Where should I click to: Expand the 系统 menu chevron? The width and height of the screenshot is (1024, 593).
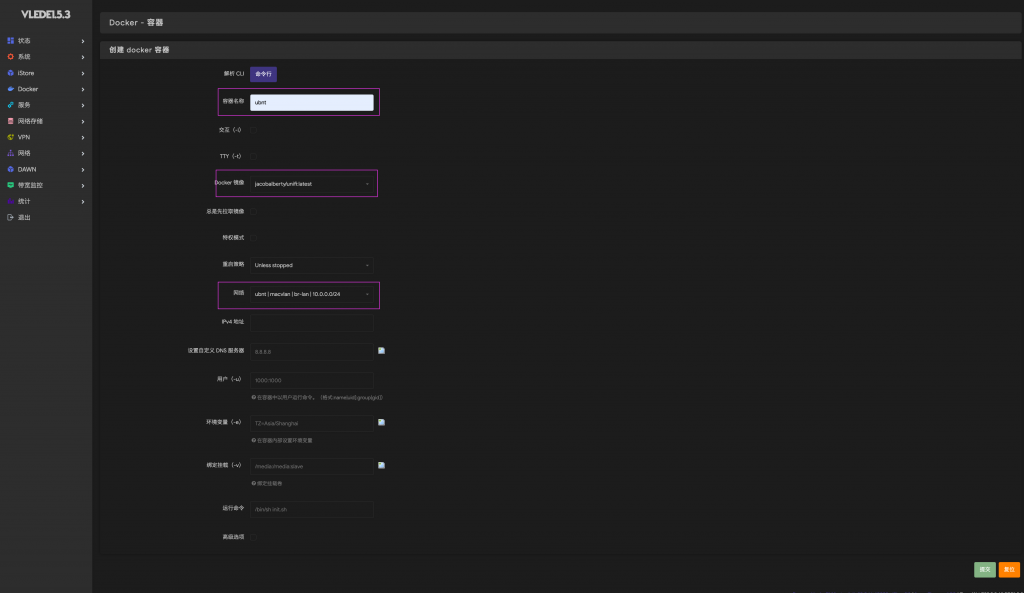[x=83, y=57]
